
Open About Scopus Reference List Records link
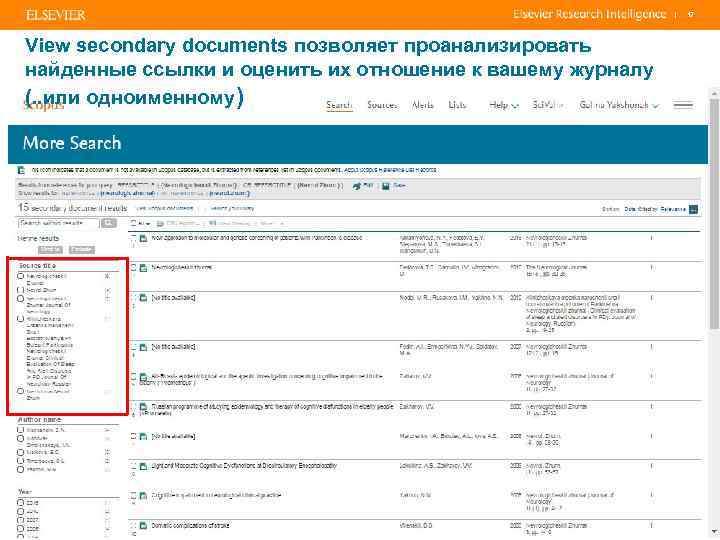[390, 170]
